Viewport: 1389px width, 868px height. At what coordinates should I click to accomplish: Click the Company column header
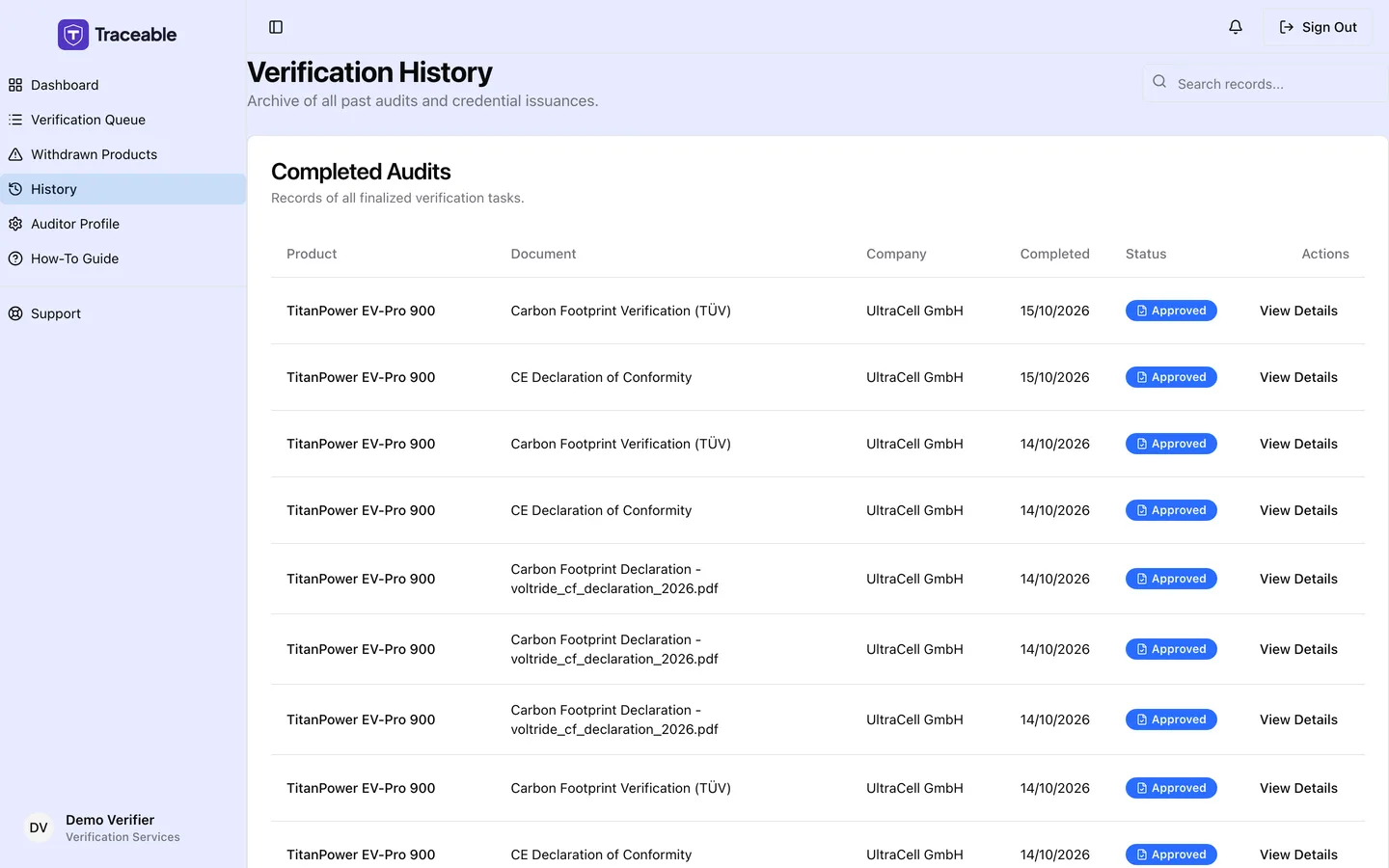(x=896, y=254)
